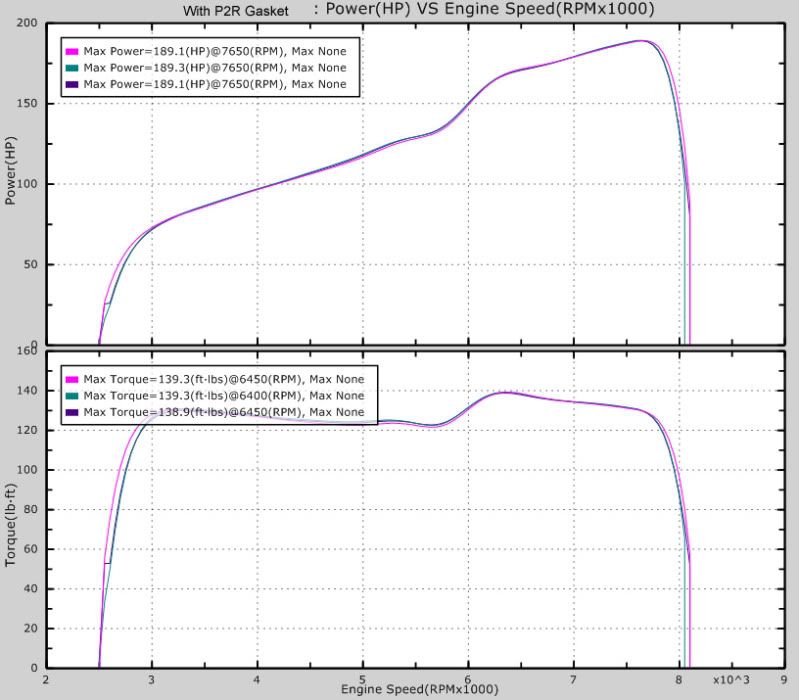
Task: Click the teal swatch for Max Torque @6400
Action: click(72, 396)
